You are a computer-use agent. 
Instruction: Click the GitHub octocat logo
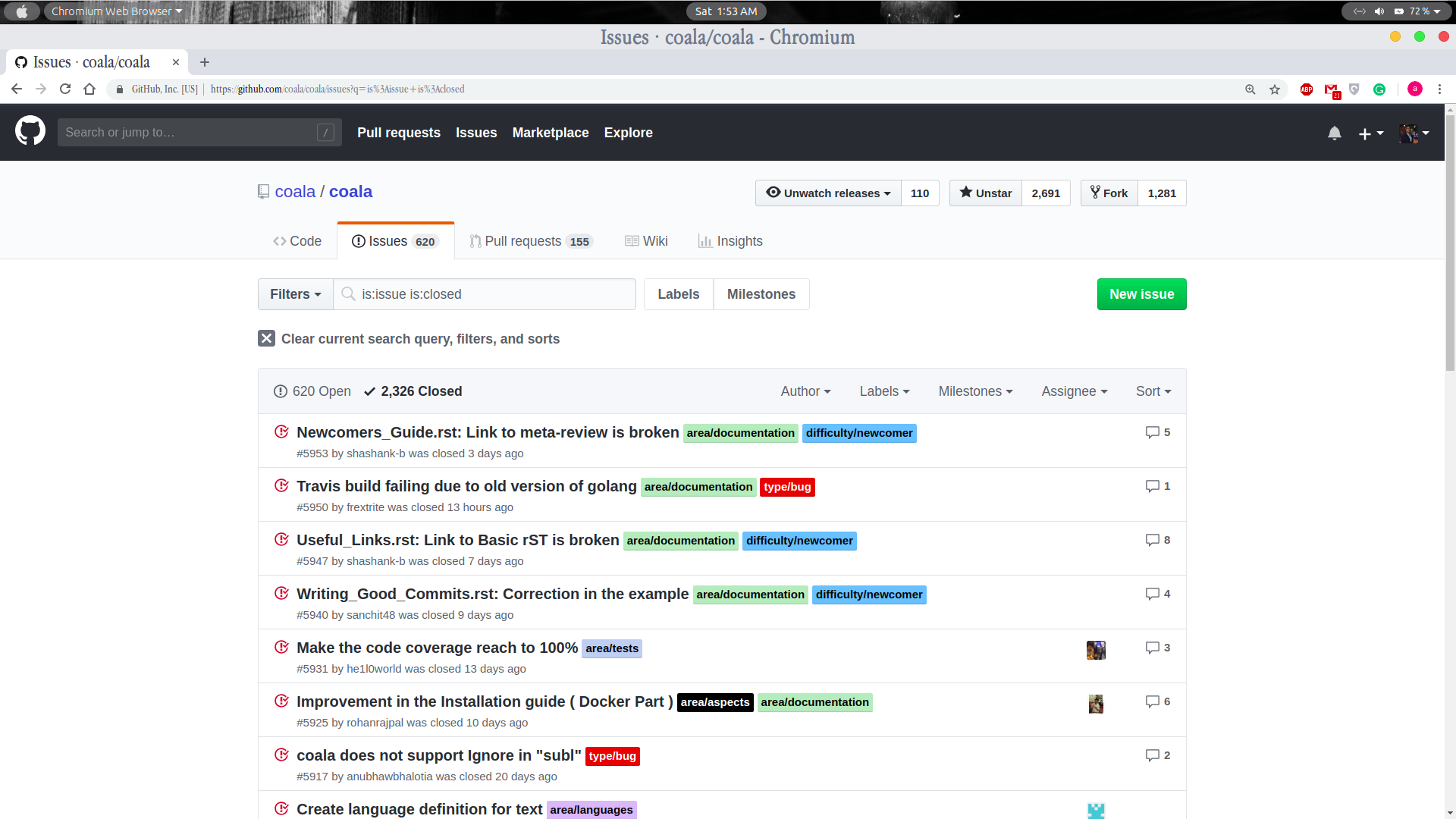click(x=29, y=131)
